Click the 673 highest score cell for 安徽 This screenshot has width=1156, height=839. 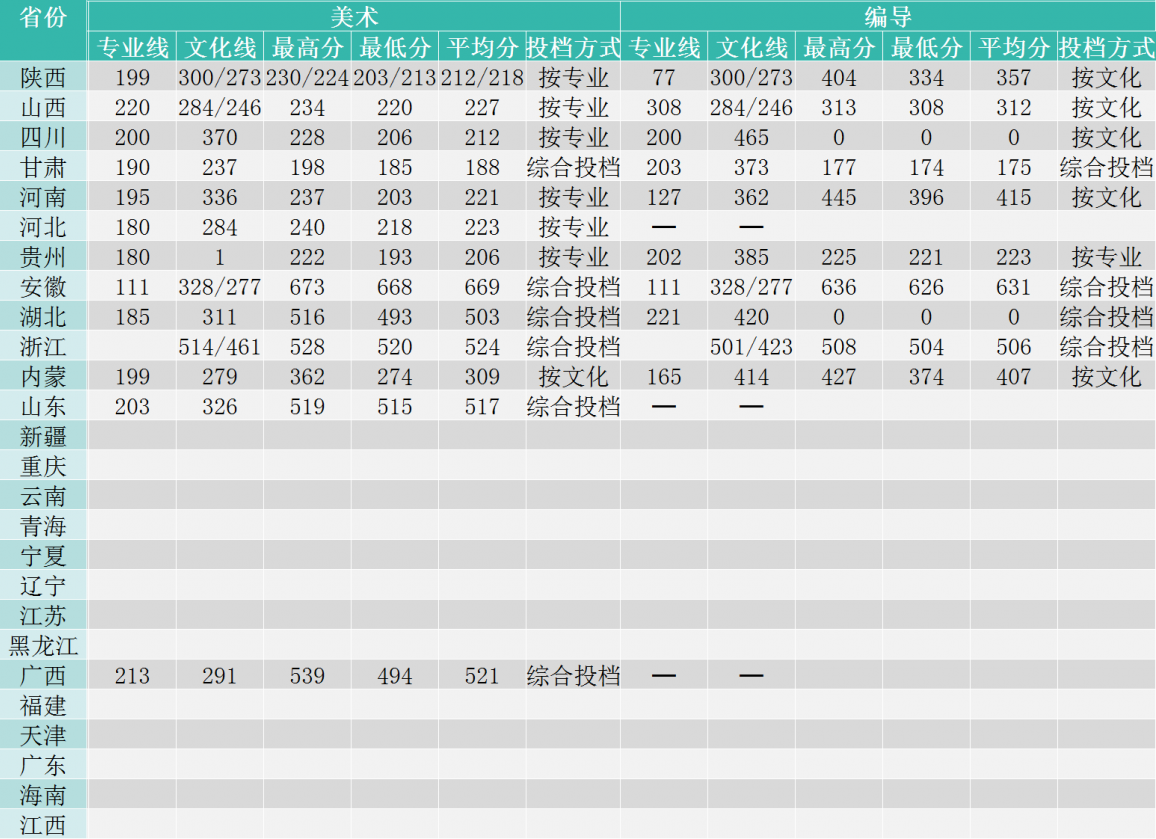point(307,288)
